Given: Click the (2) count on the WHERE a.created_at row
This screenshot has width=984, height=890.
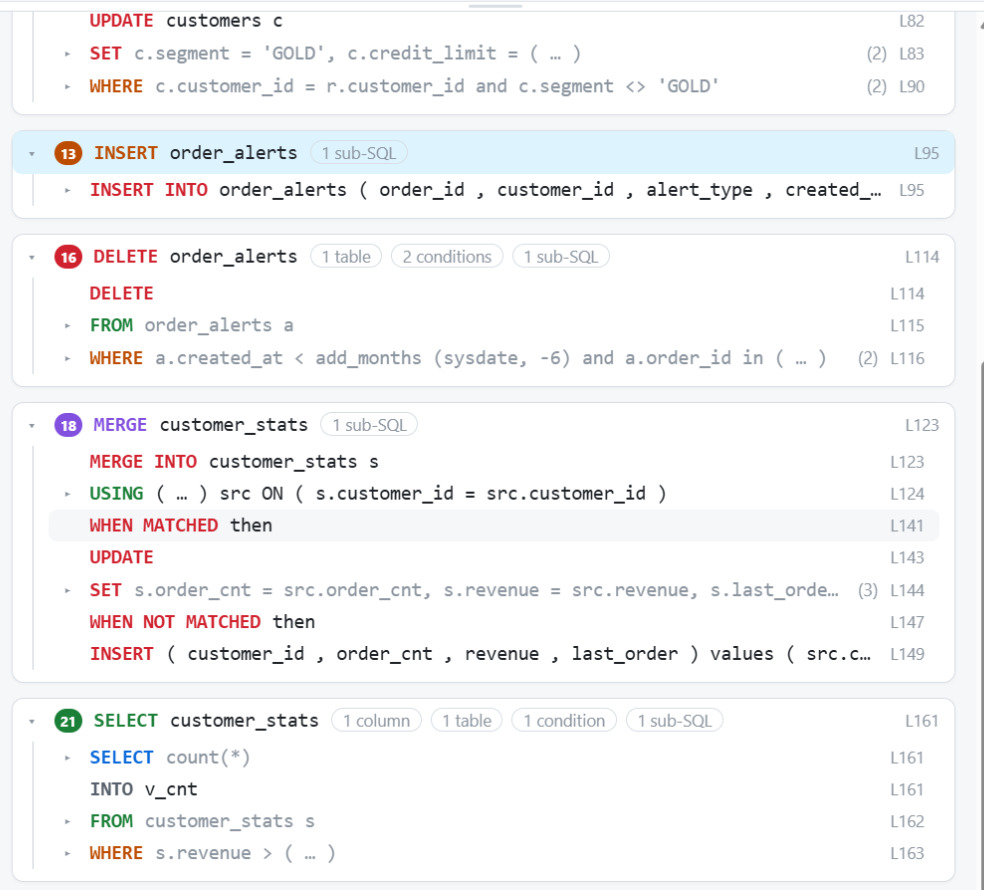Looking at the screenshot, I should pos(868,358).
